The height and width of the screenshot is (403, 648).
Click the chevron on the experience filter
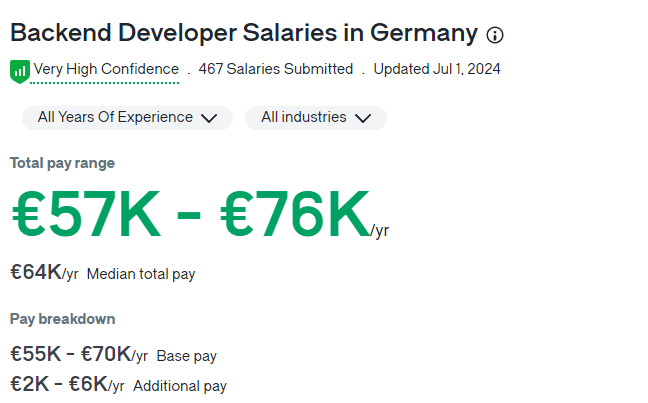pos(209,118)
